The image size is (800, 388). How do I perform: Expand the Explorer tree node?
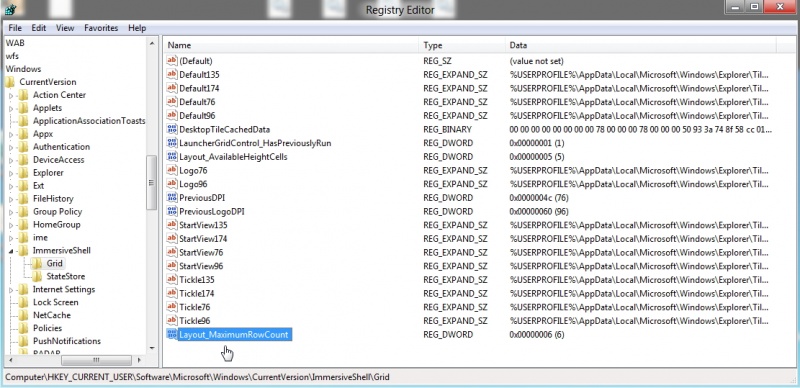pyautogui.click(x=11, y=173)
